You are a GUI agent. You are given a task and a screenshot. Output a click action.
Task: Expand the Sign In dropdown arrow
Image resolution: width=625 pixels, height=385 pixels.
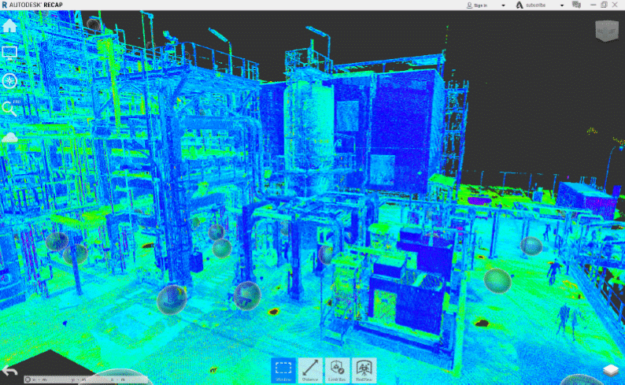tap(503, 5)
